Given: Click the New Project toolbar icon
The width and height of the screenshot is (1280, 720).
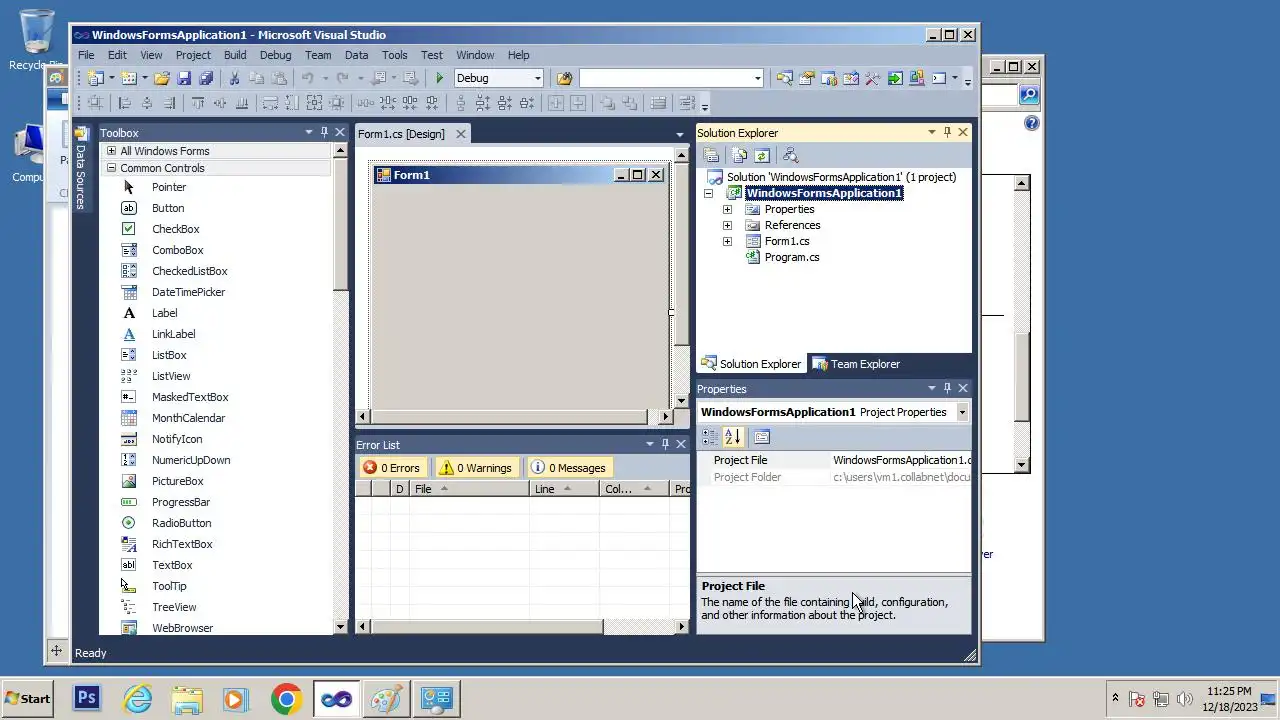Looking at the screenshot, I should (x=95, y=78).
